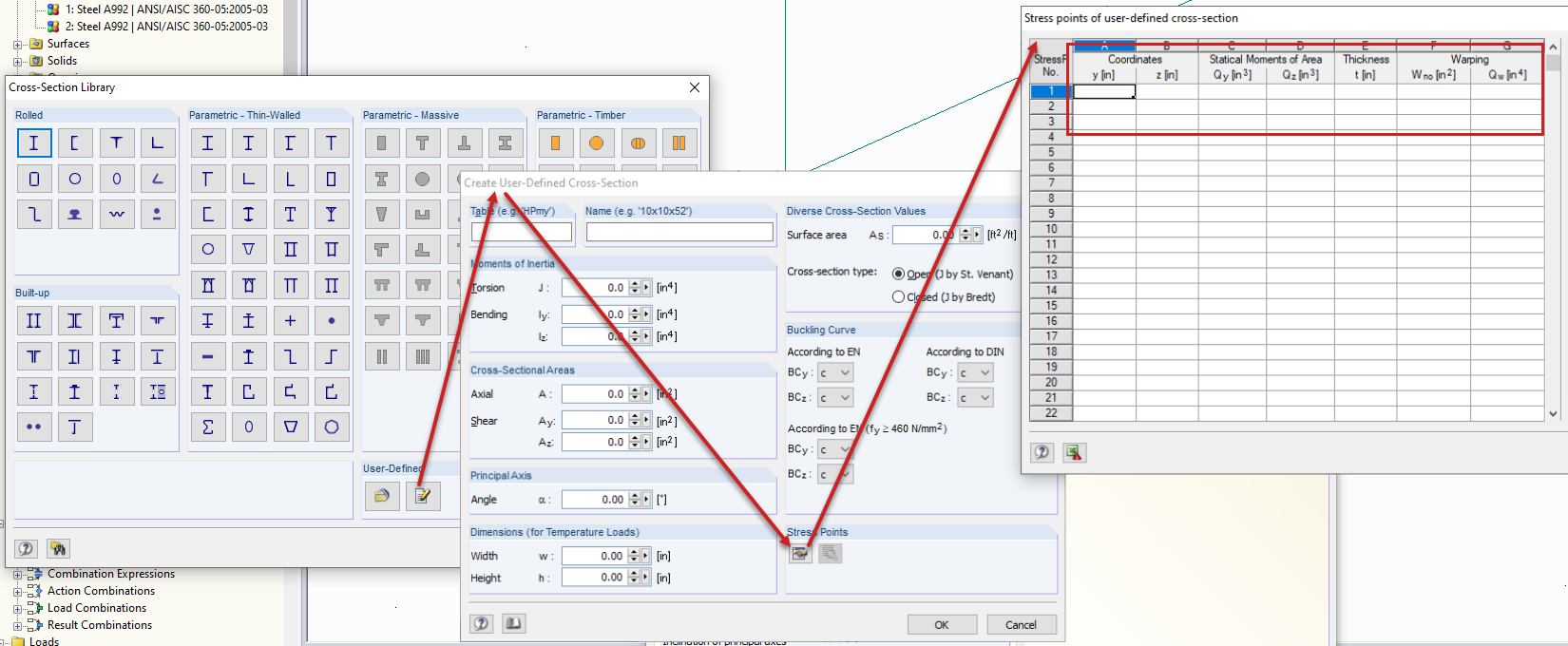Image resolution: width=1568 pixels, height=646 pixels.
Task: Select rolled circular hollow section icon
Action: coord(74,179)
